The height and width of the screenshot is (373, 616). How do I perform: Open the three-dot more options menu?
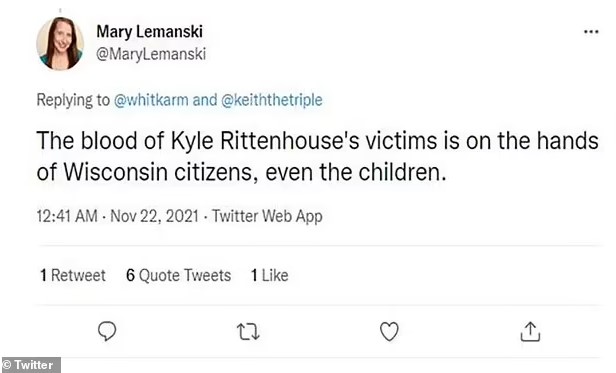click(x=591, y=31)
